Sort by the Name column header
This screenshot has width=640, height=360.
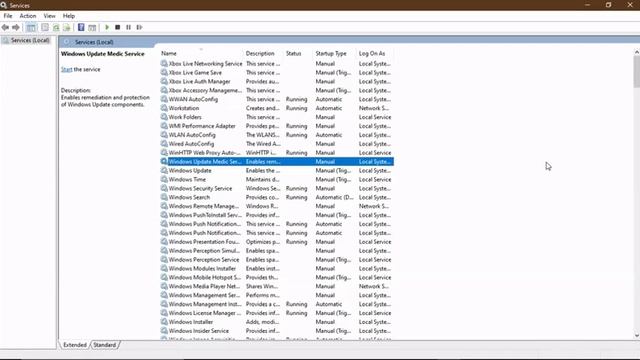[x=169, y=53]
